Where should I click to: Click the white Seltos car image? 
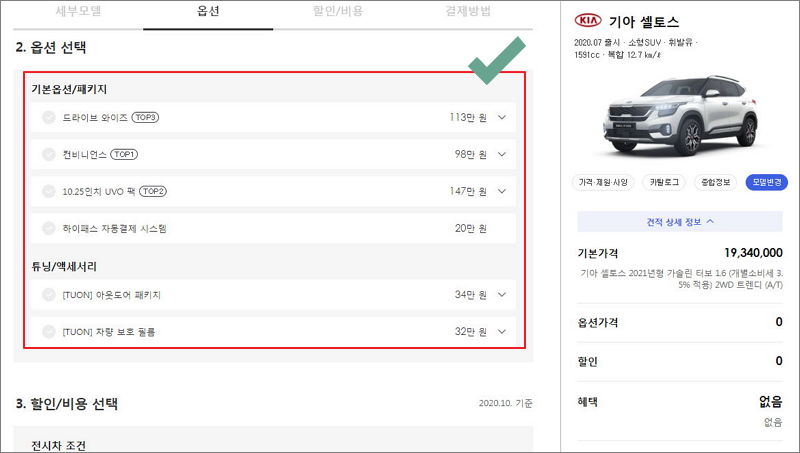tap(680, 116)
